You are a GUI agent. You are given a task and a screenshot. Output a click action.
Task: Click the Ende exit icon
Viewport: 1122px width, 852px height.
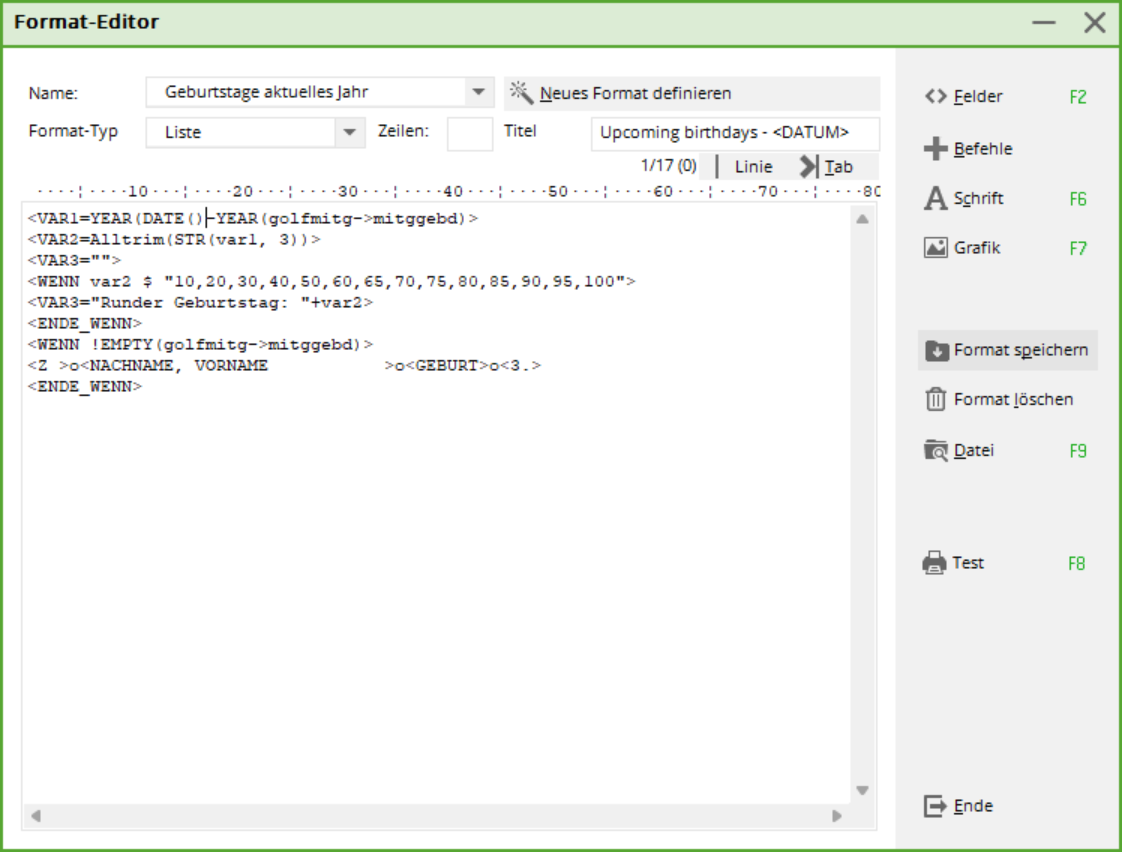coord(935,806)
